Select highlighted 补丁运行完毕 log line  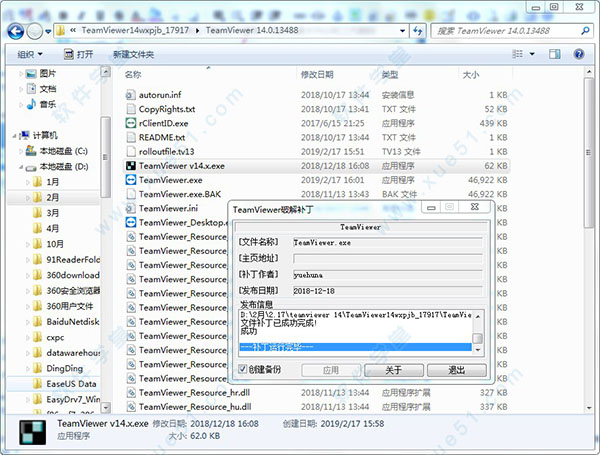tap(355, 347)
